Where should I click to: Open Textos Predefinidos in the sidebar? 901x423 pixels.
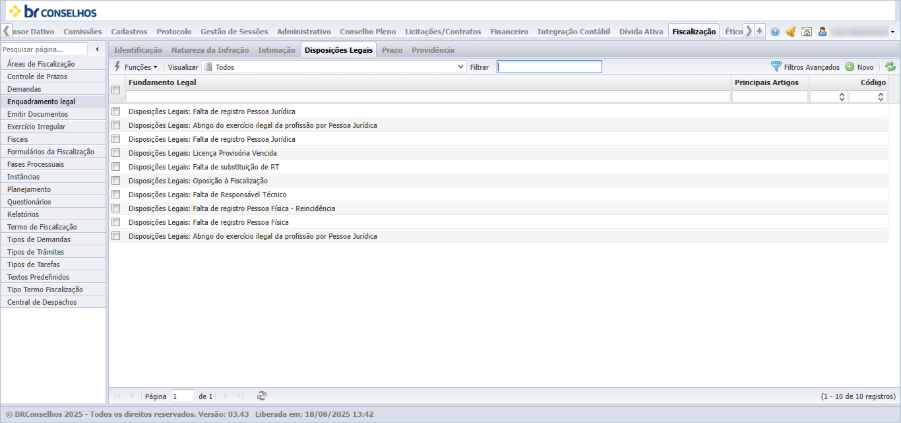tap(53, 277)
